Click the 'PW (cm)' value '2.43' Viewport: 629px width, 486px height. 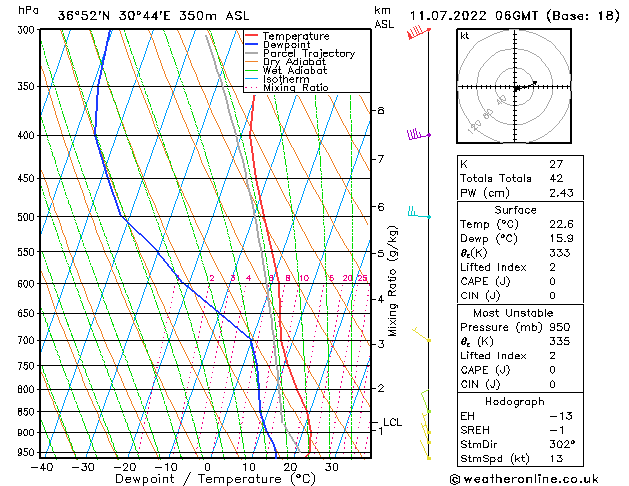[561, 193]
